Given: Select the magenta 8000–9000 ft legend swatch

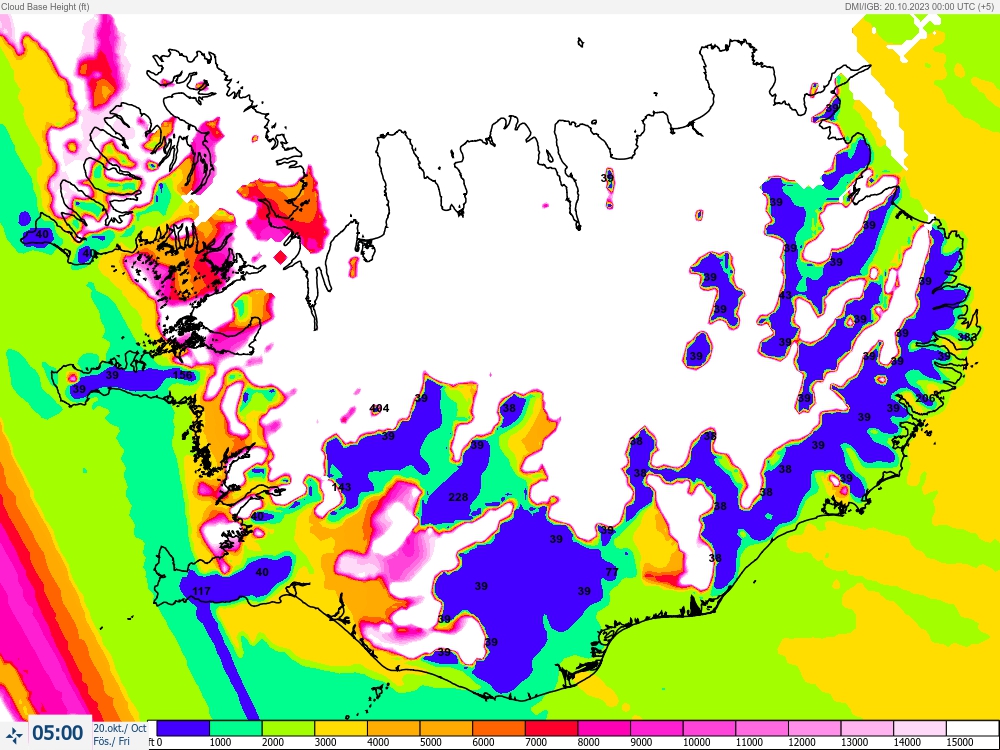Looking at the screenshot, I should [604, 728].
